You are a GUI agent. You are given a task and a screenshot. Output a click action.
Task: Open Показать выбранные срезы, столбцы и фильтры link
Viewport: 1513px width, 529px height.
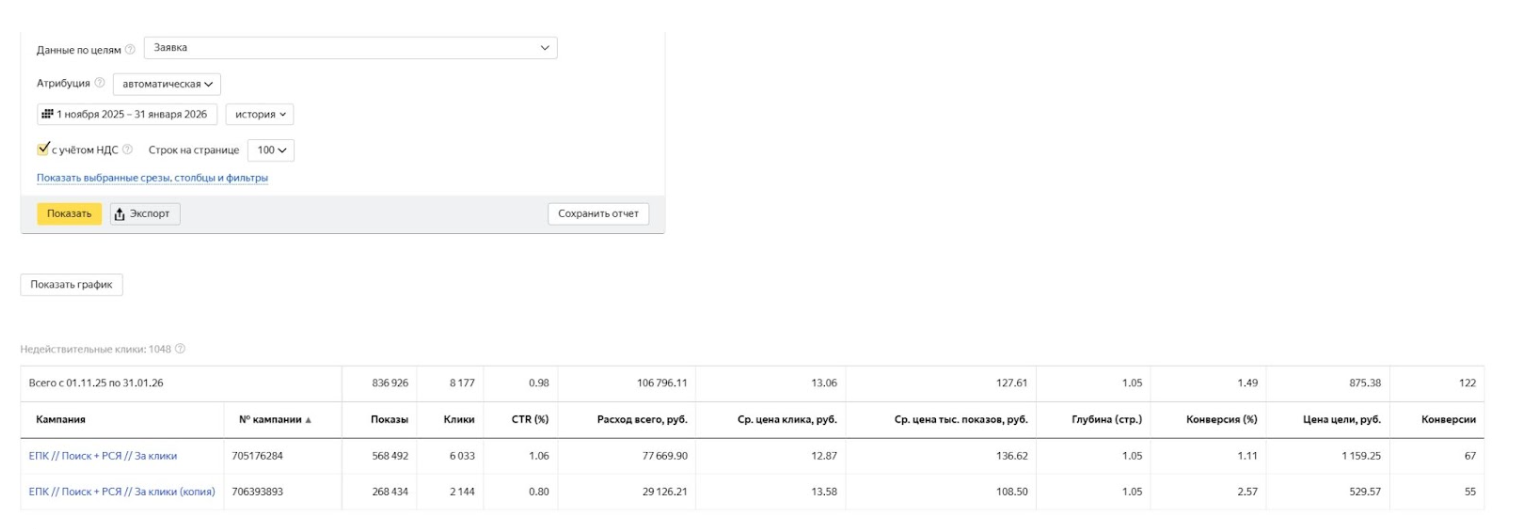(152, 178)
